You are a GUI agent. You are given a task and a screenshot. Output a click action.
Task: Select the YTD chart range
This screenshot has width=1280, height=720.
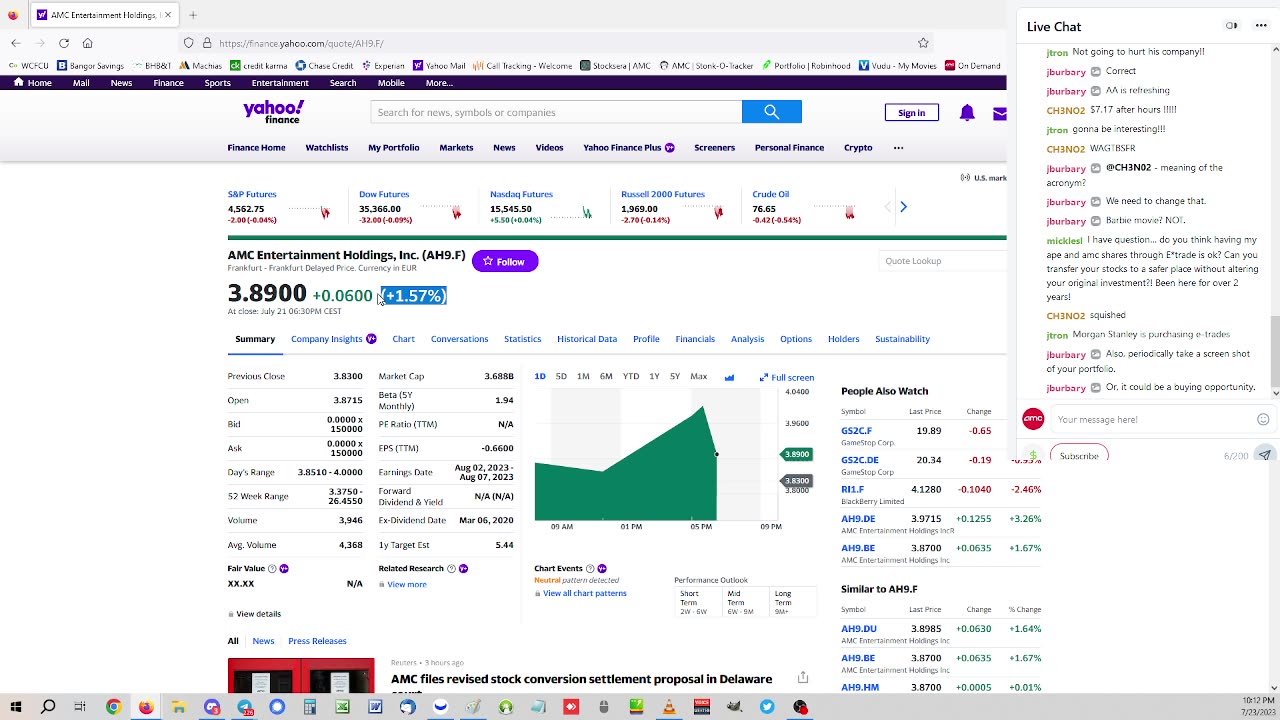tap(630, 377)
